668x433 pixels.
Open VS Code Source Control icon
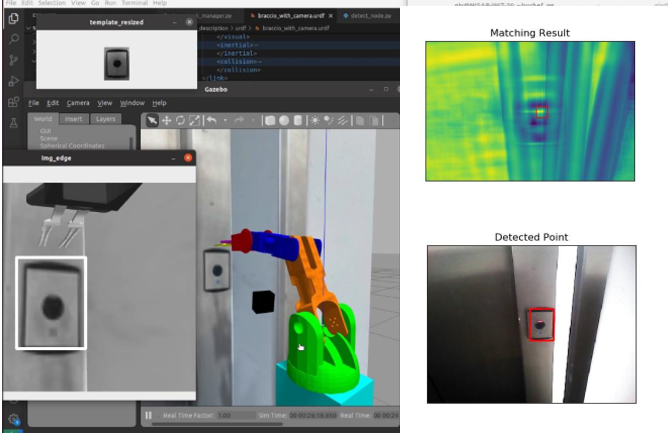(14, 60)
